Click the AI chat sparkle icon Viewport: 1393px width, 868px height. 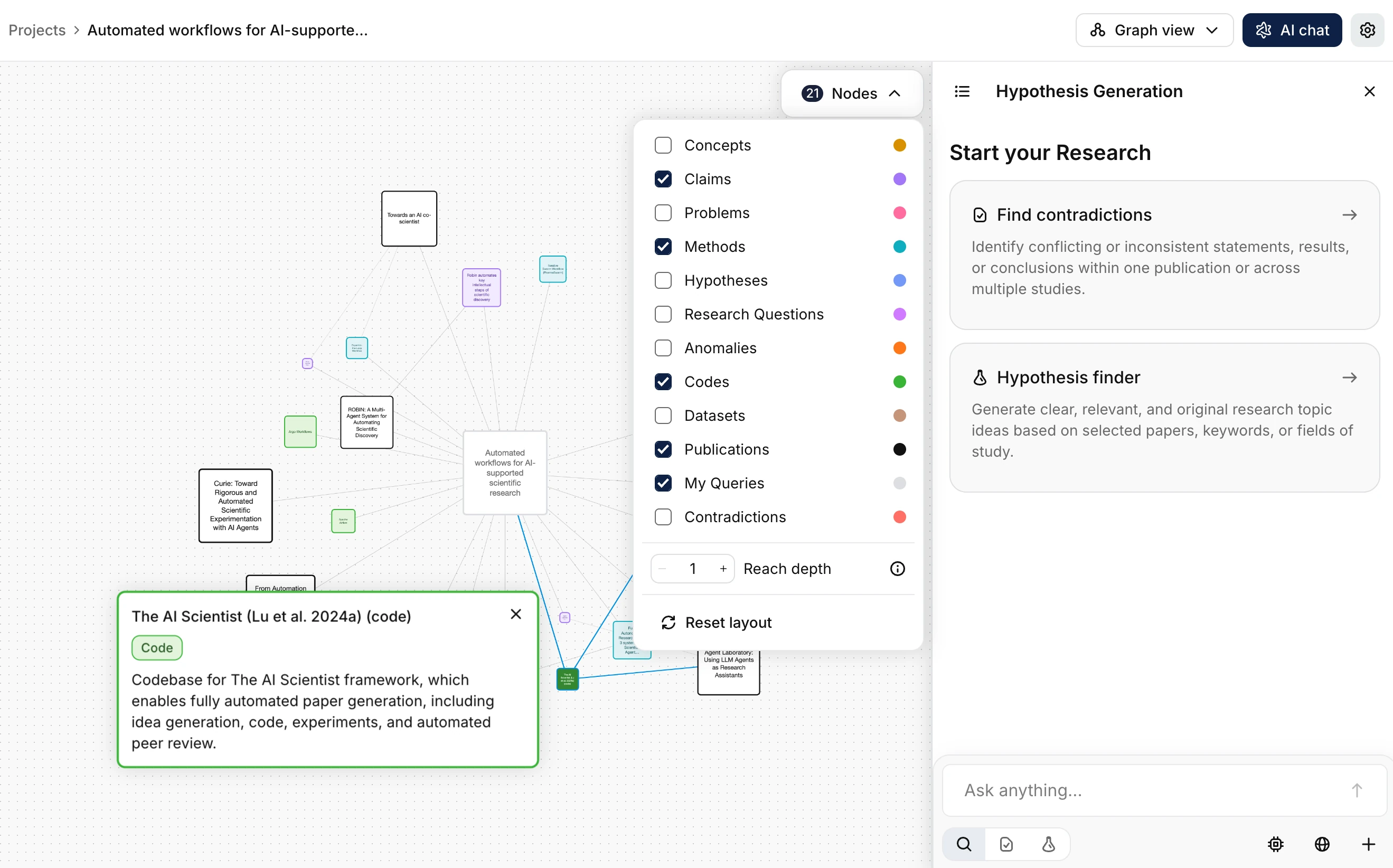click(1263, 30)
